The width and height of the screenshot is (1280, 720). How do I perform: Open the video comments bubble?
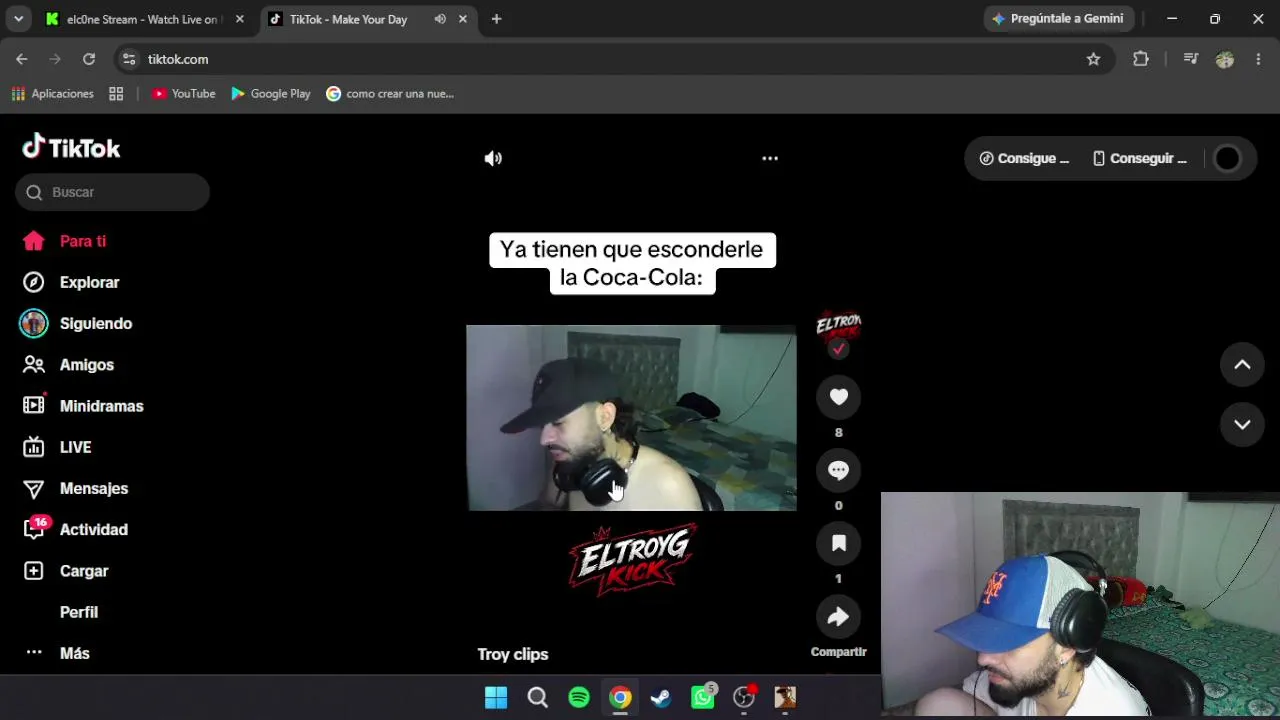click(838, 470)
